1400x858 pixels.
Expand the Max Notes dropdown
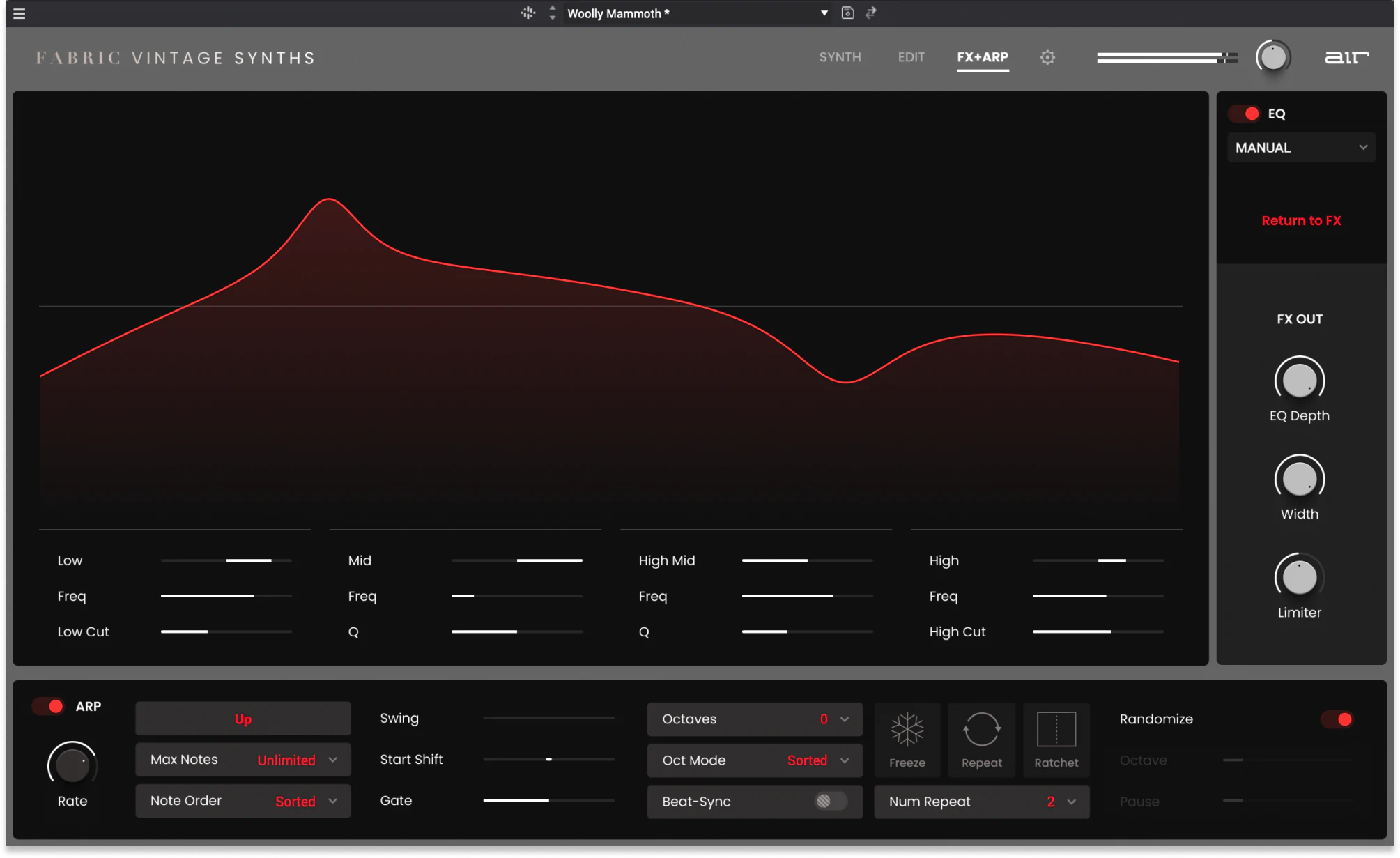click(243, 760)
